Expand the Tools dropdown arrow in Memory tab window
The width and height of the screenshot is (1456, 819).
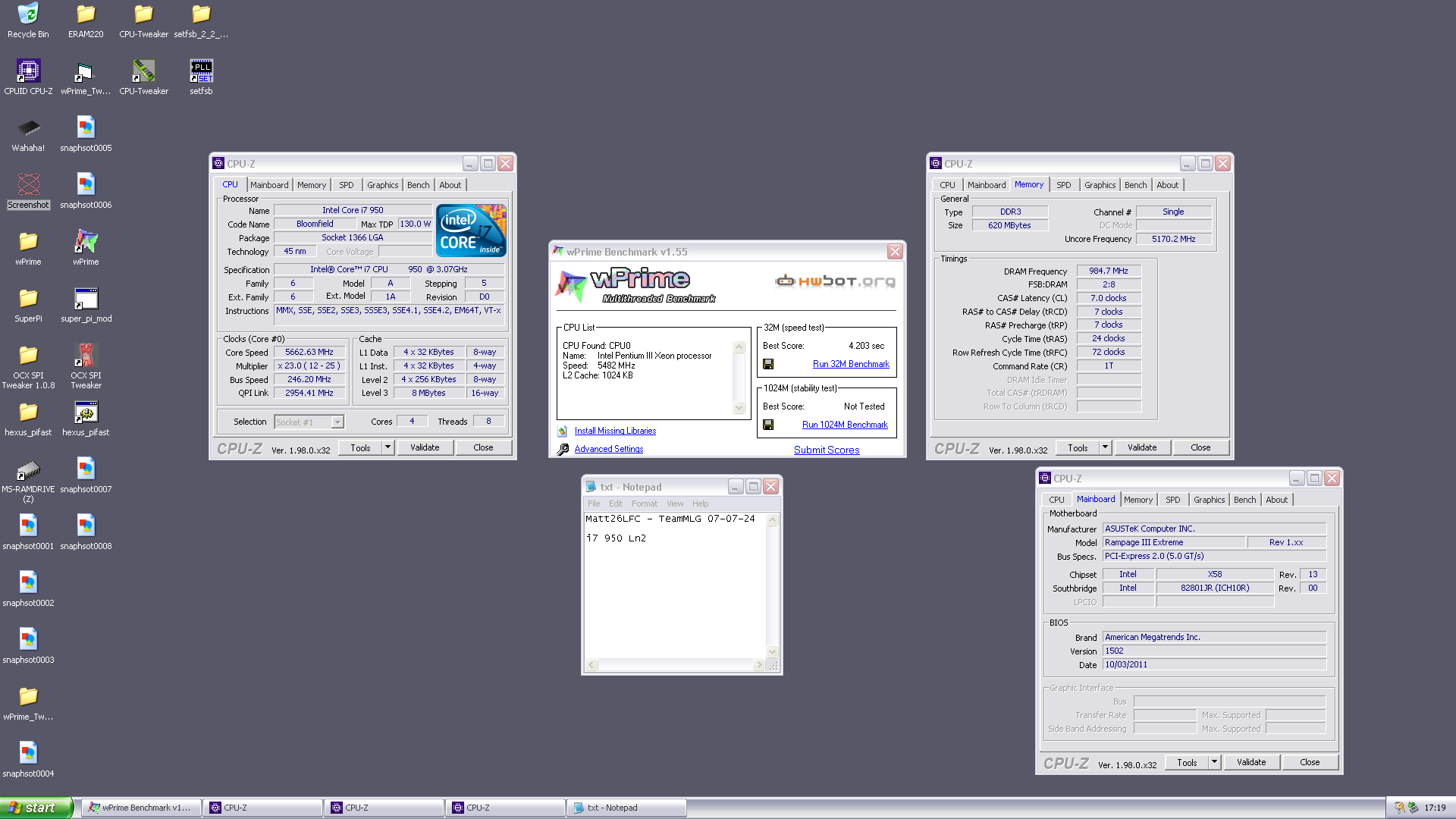pos(1105,447)
